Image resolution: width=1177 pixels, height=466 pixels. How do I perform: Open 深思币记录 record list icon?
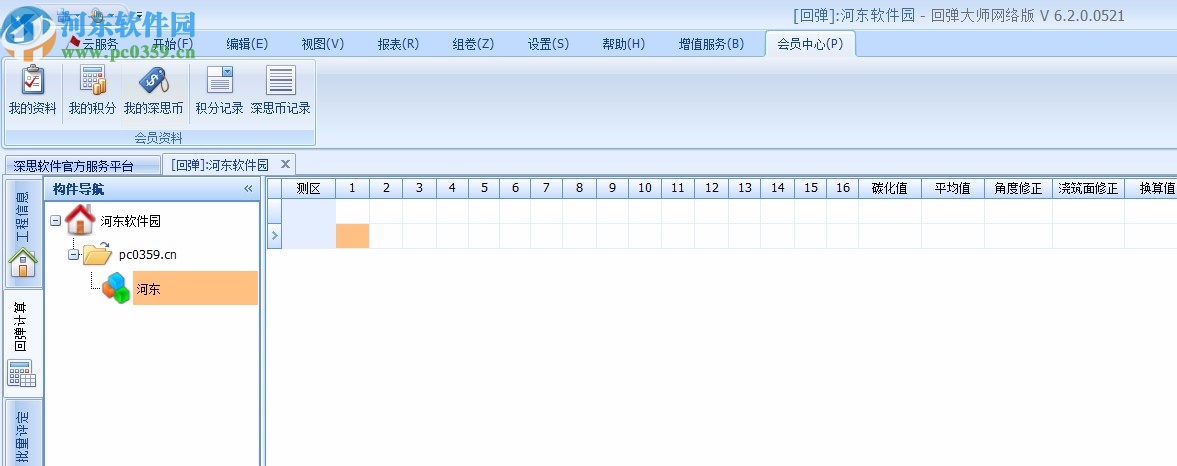(281, 81)
